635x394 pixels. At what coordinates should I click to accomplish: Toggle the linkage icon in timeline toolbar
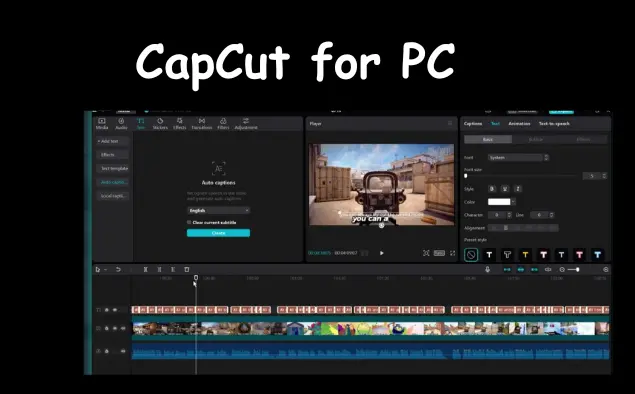535,269
